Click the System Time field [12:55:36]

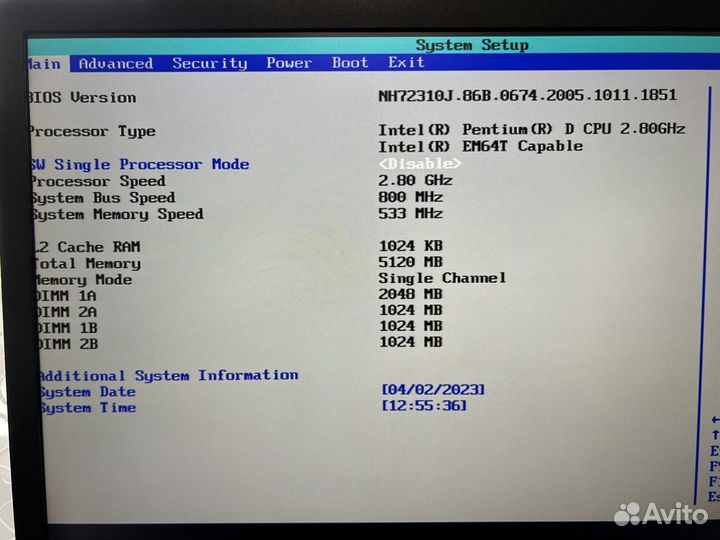pos(424,405)
